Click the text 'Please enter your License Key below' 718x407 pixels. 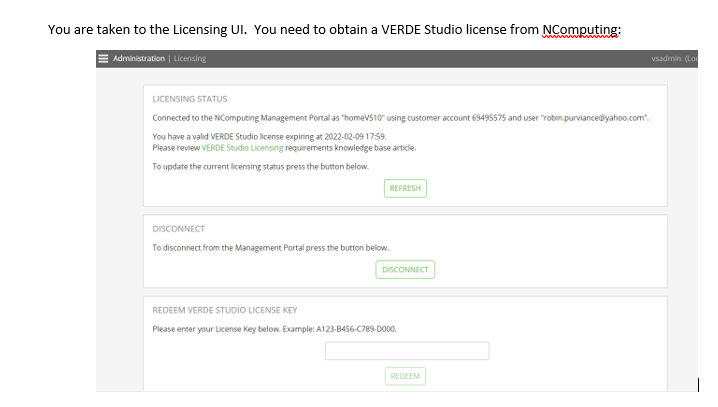(x=274, y=329)
